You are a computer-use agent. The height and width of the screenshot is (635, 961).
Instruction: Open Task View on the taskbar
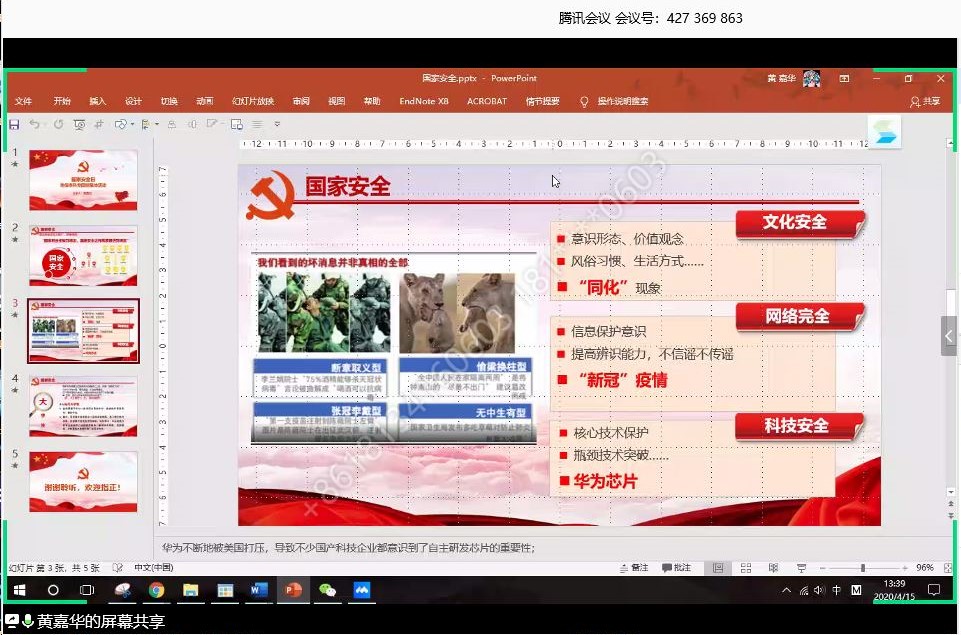(87, 590)
